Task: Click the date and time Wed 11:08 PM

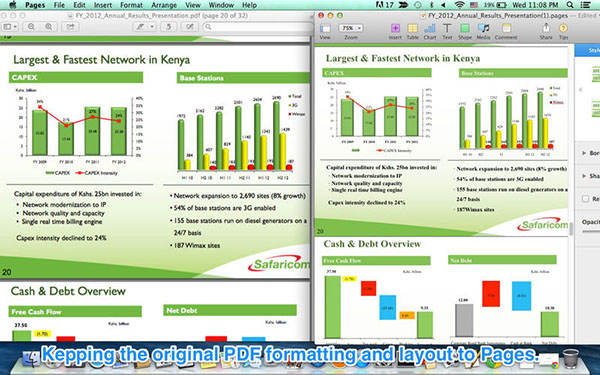Action: coord(535,5)
